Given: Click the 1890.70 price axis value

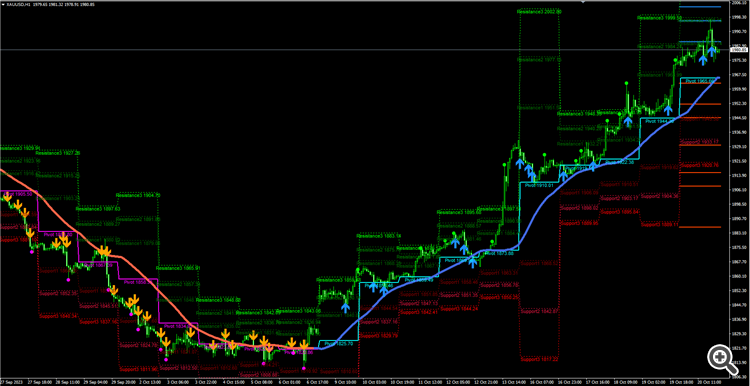Looking at the screenshot, I should click(738, 219).
